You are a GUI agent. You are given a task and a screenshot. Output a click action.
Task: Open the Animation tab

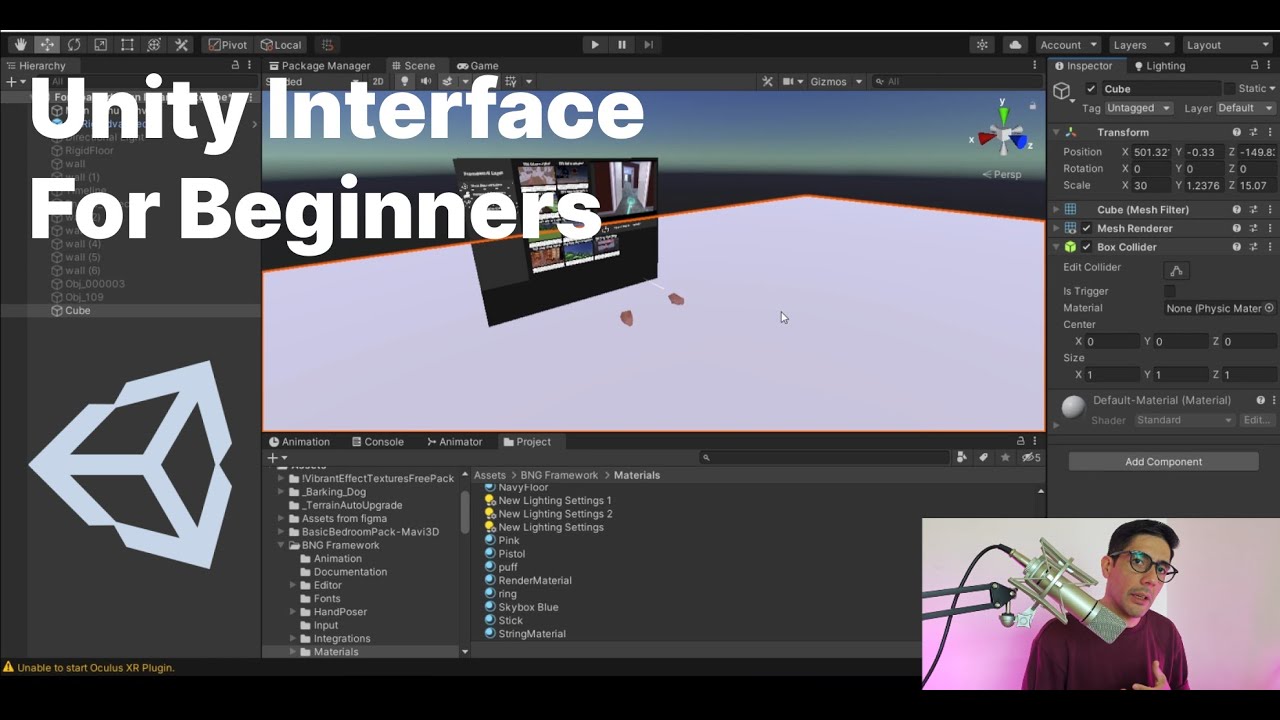click(x=298, y=441)
